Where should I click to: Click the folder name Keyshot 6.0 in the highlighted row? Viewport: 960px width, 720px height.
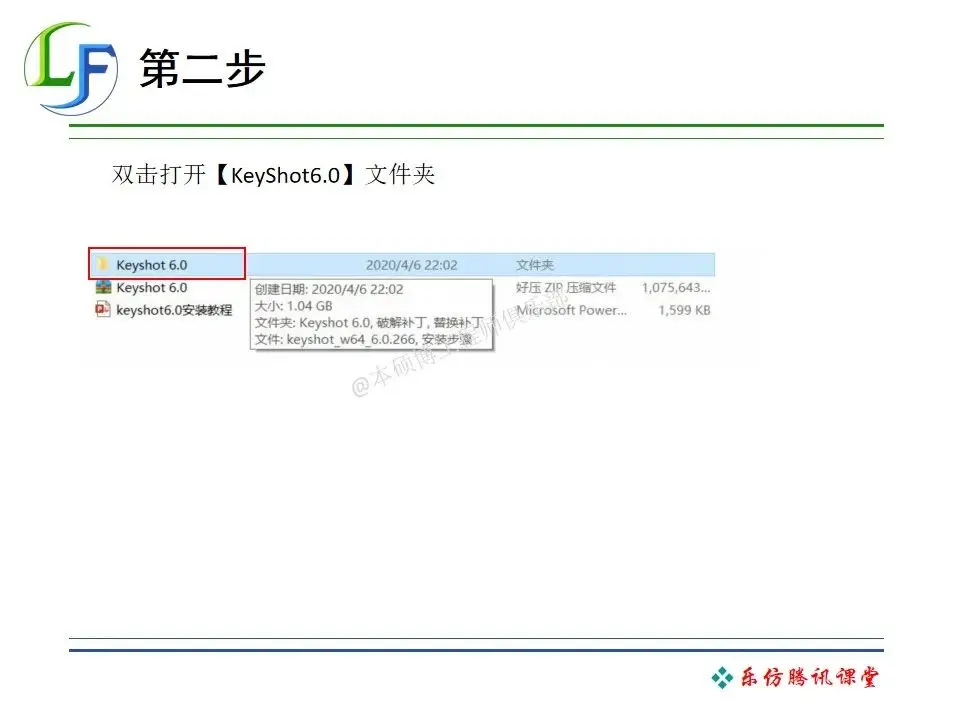pyautogui.click(x=152, y=264)
